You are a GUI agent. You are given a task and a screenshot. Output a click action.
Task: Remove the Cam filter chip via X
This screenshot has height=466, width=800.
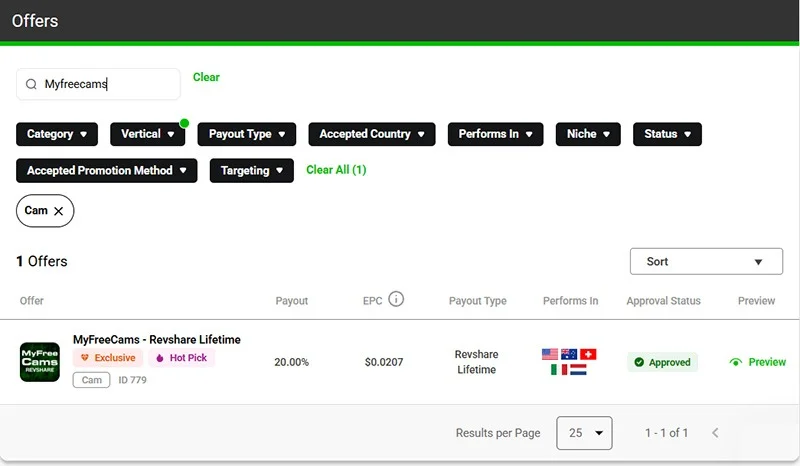pyautogui.click(x=59, y=211)
